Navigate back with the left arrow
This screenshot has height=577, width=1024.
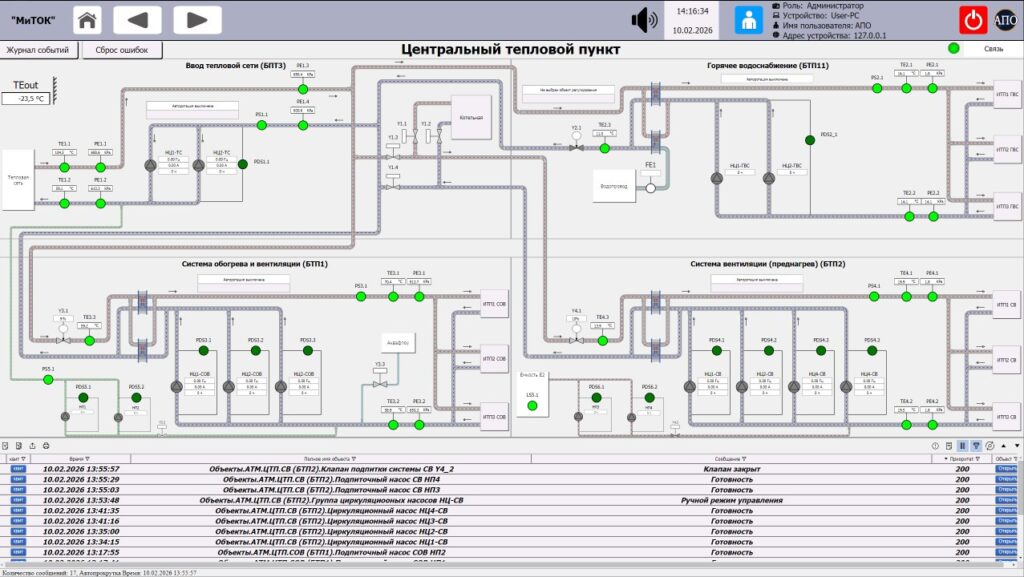(137, 20)
